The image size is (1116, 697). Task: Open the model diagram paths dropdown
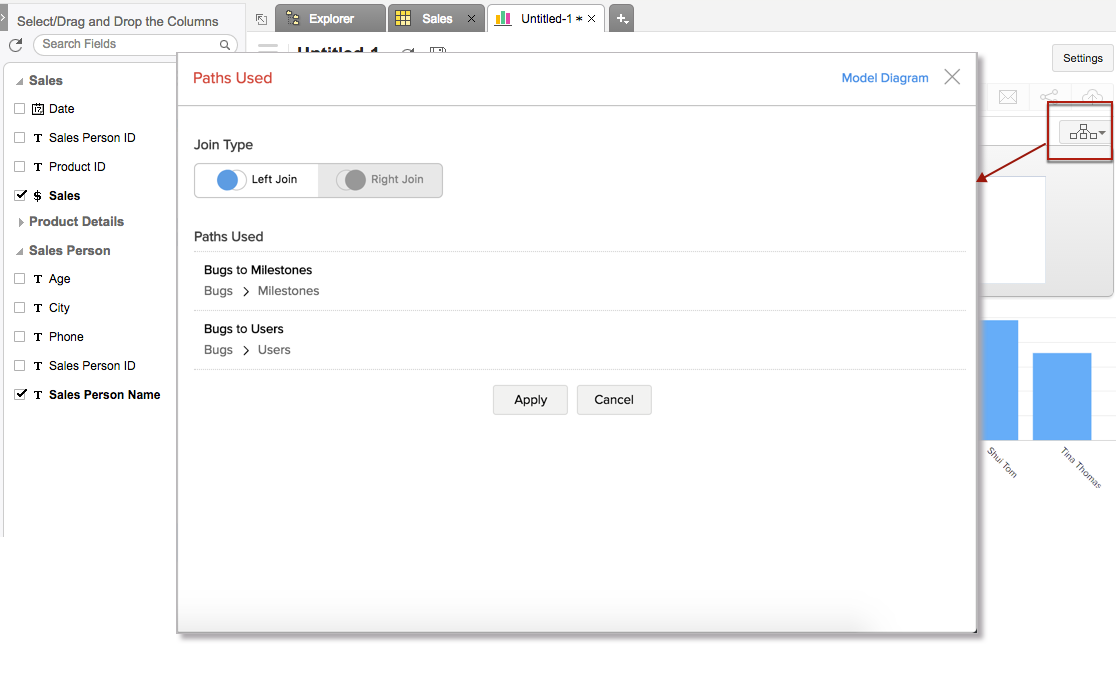(1087, 133)
